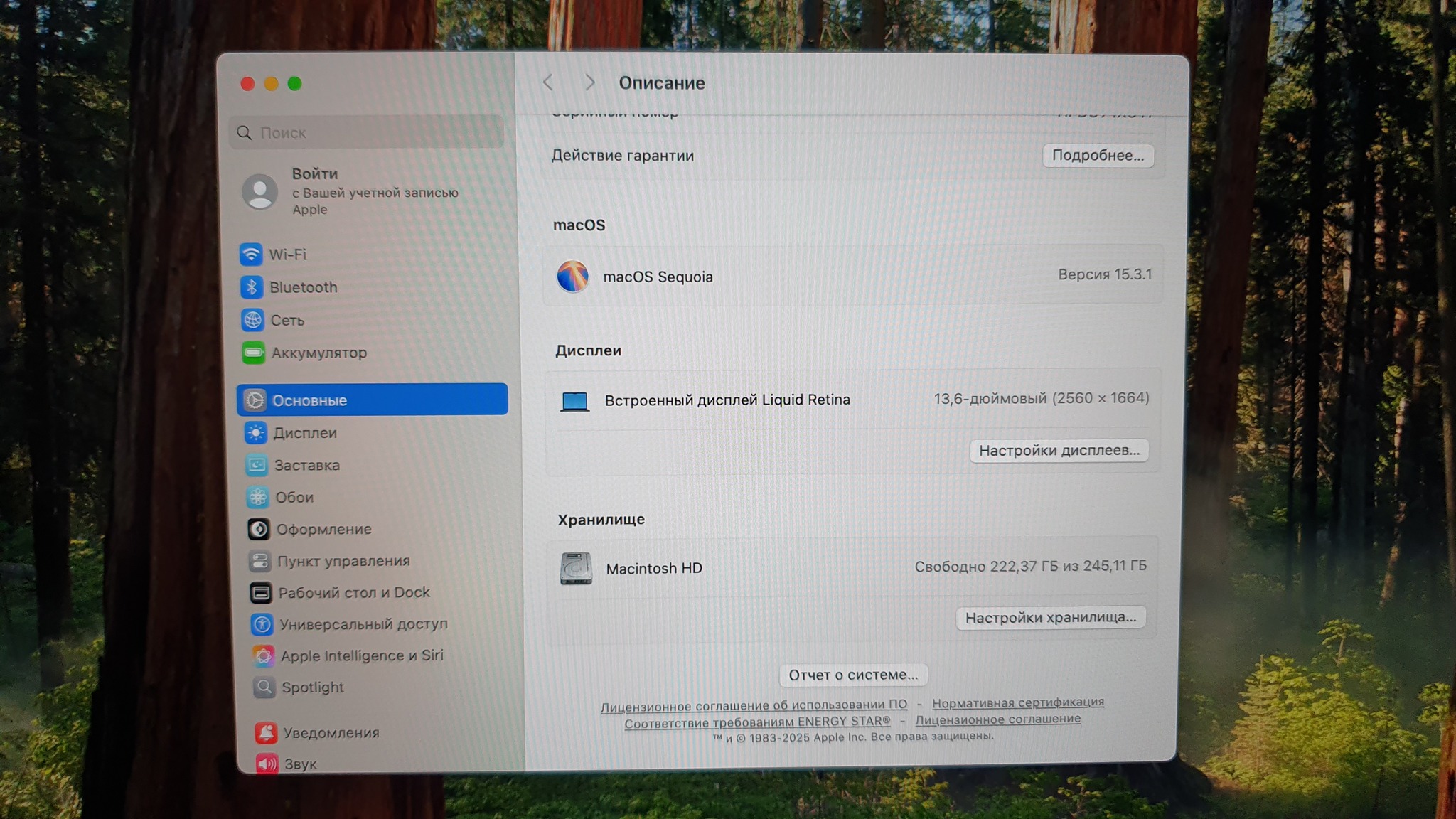Open Bluetooth settings icon
Screen dimensions: 1456x819
point(251,287)
